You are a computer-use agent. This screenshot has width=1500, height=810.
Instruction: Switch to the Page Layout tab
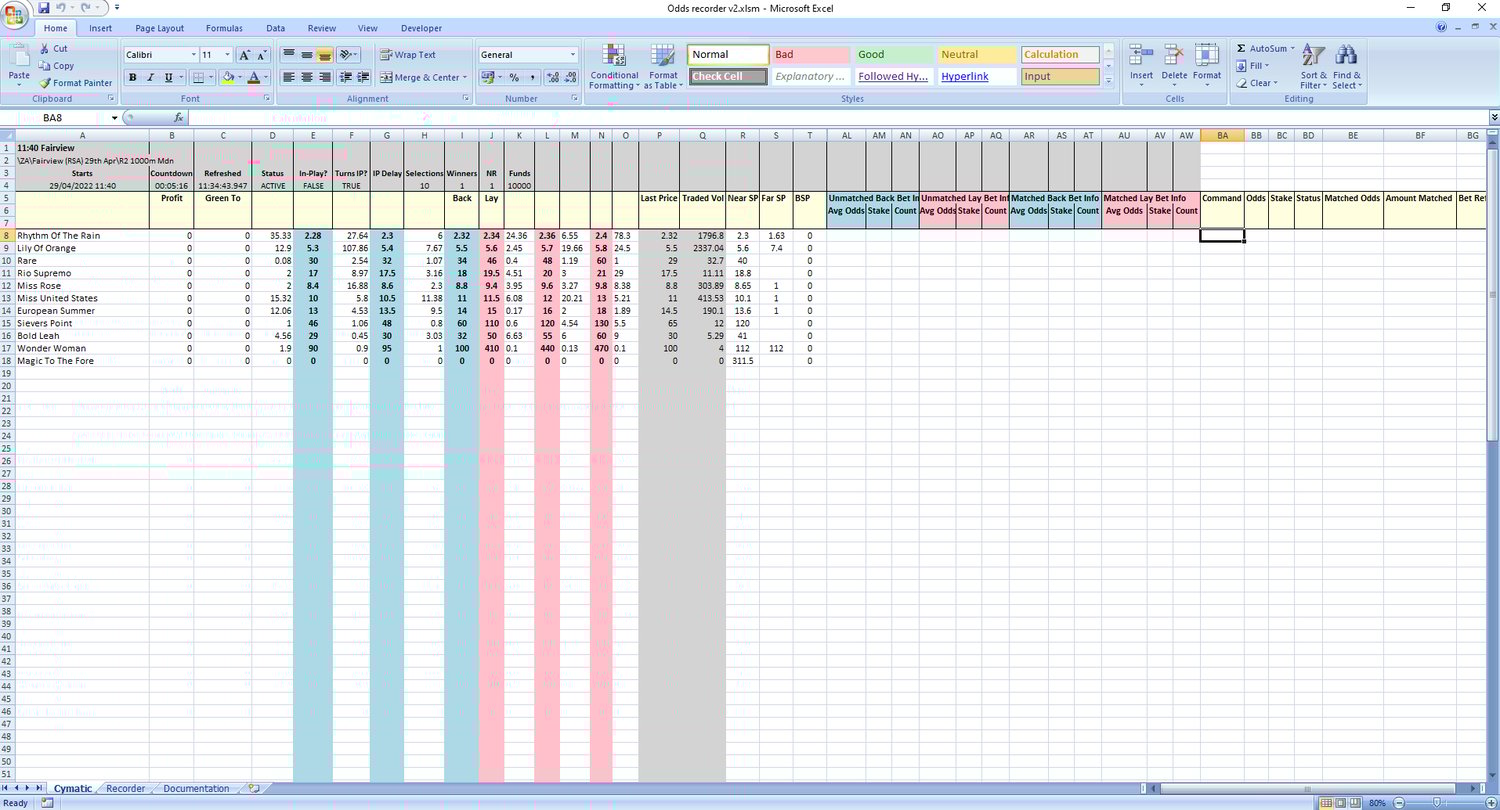point(160,28)
